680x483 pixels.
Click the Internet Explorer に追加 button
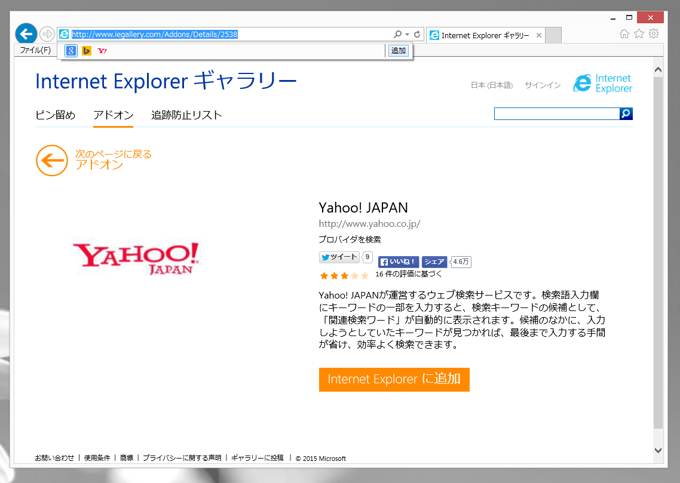point(394,379)
